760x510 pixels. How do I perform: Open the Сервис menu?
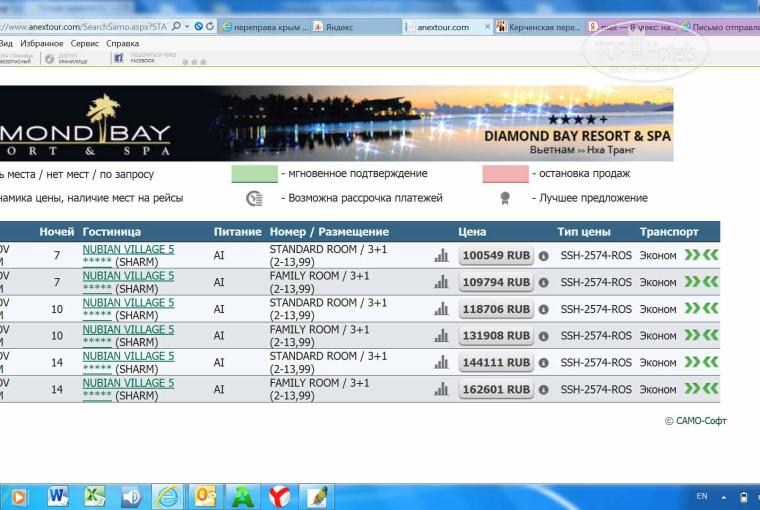[85, 44]
